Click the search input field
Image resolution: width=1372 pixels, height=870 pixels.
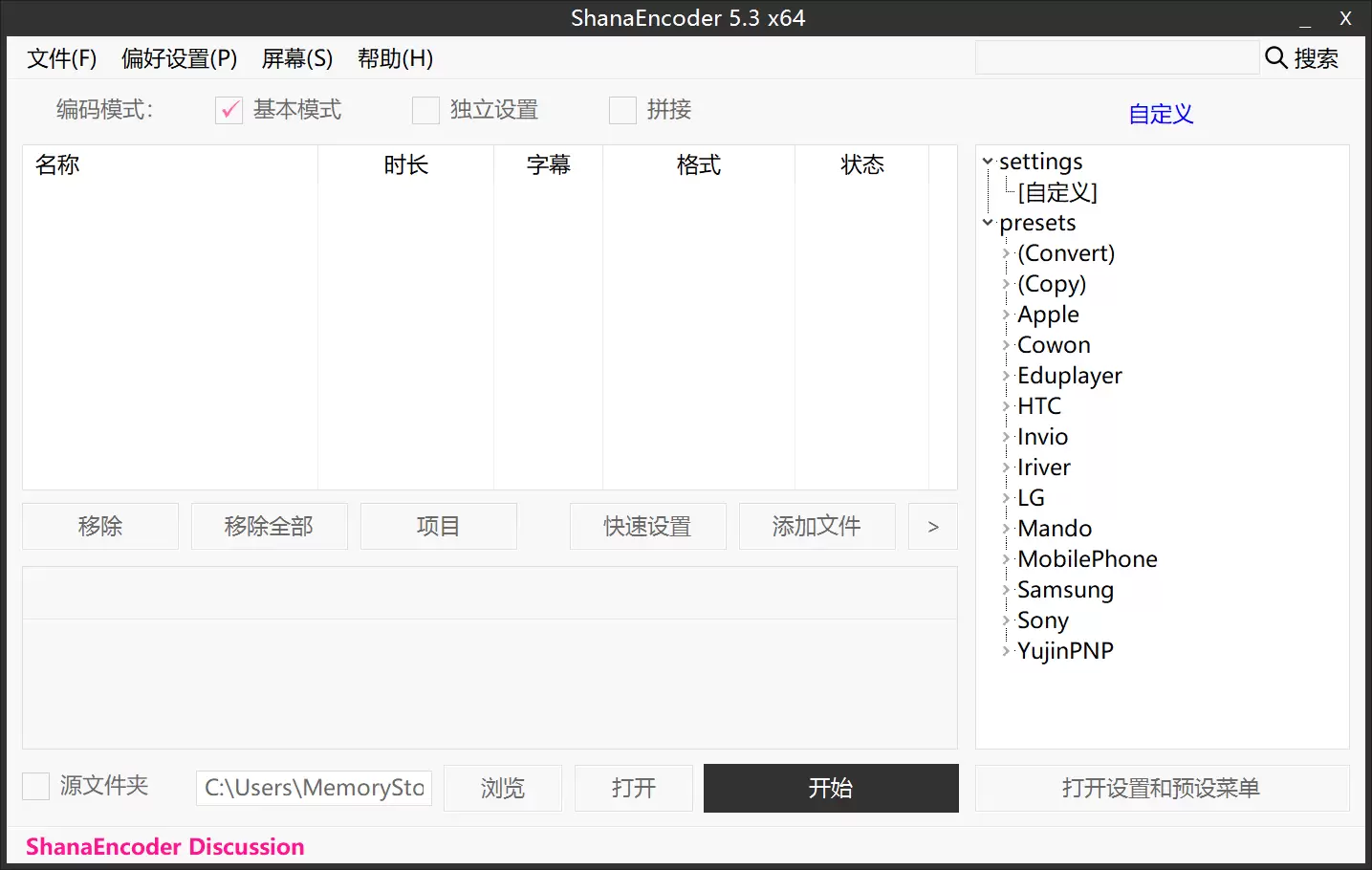point(1117,57)
